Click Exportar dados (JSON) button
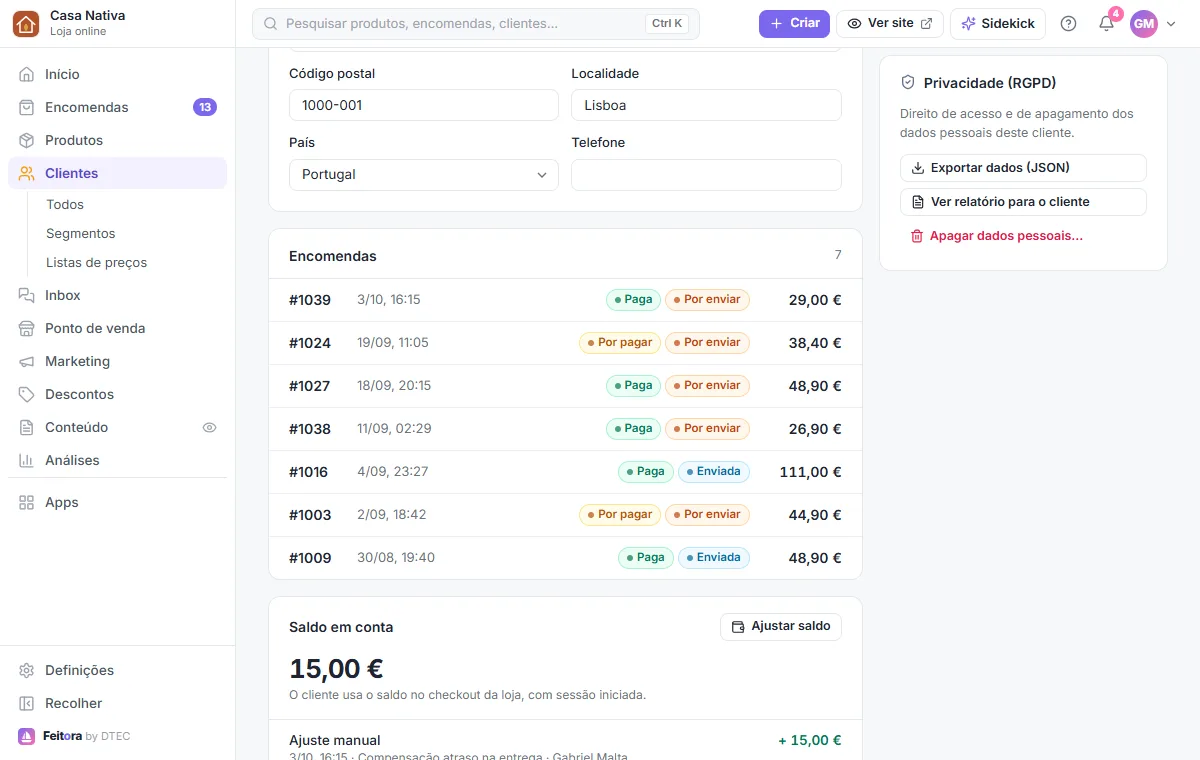This screenshot has height=760, width=1200. point(1023,168)
